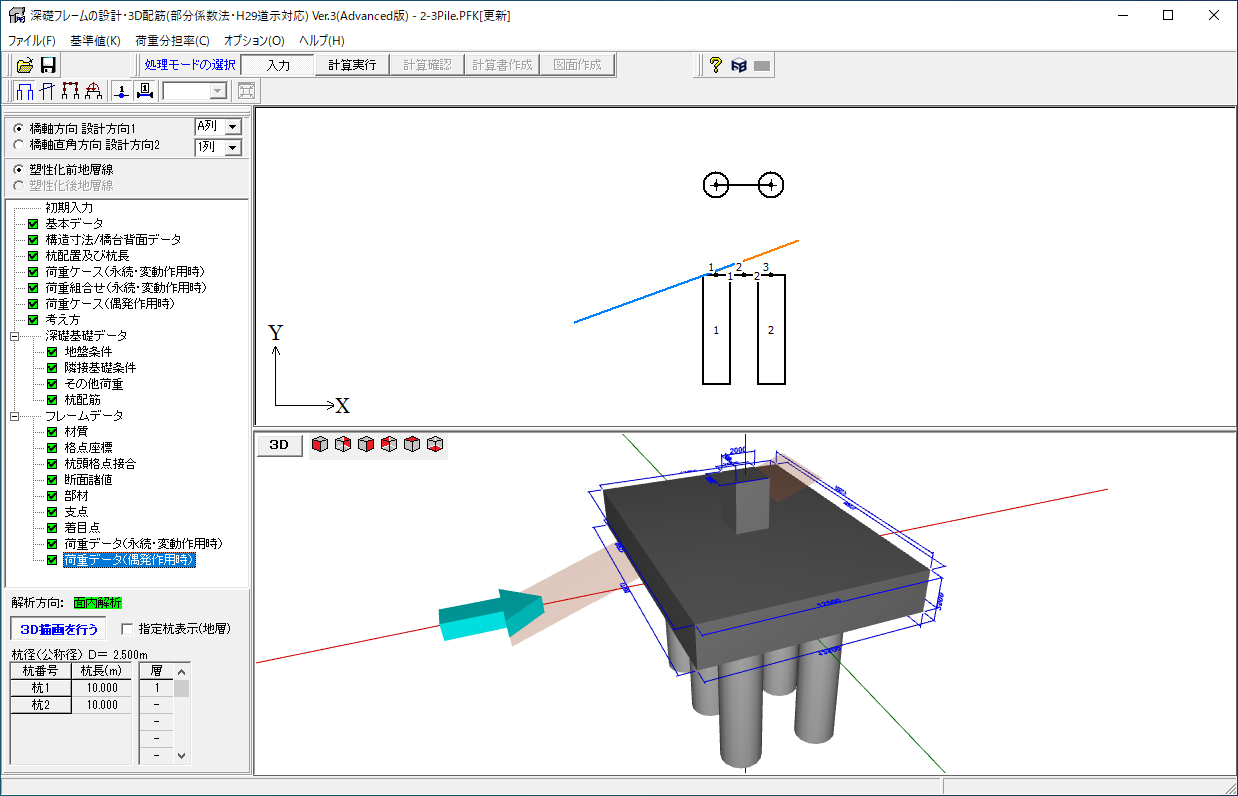Click the node number display icon
This screenshot has width=1238, height=796.
(122, 91)
